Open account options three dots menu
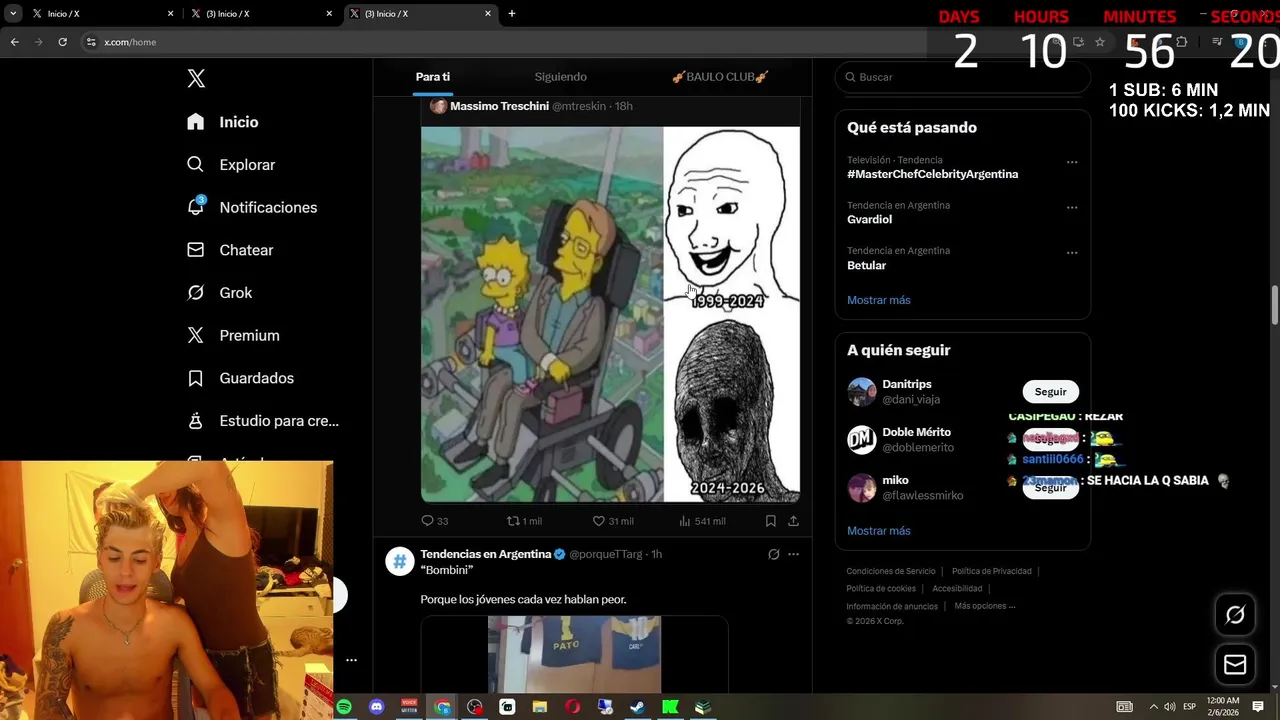This screenshot has height=720, width=1280. (351, 660)
